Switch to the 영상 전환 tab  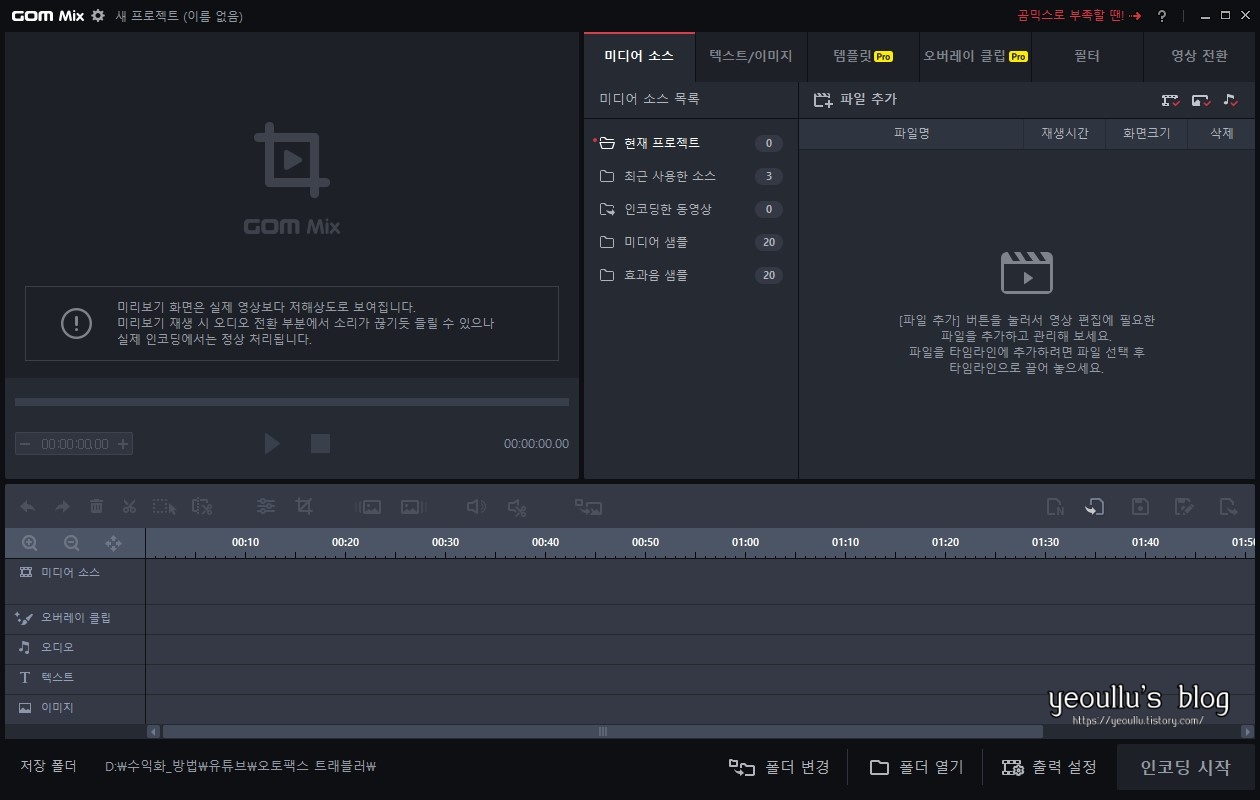(1199, 56)
